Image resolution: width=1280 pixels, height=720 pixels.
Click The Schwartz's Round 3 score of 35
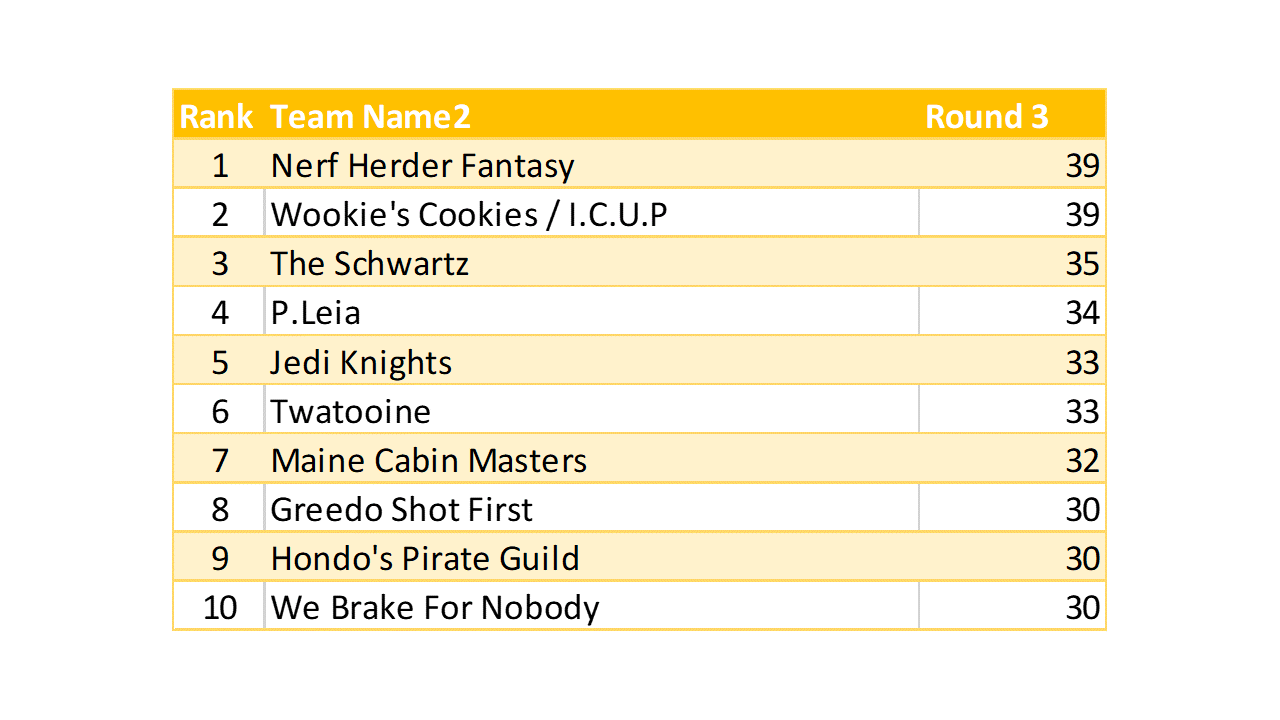tap(1081, 264)
